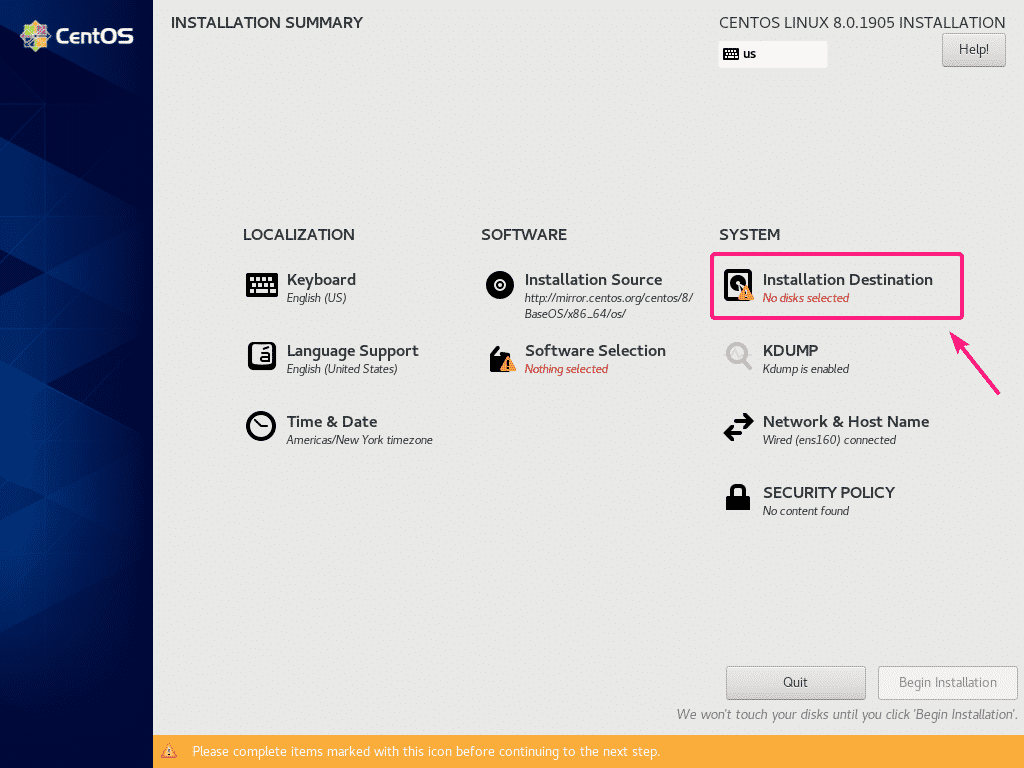Screen dimensions: 1024x768
Task: Click 'No content found' status text
Action: click(x=806, y=511)
